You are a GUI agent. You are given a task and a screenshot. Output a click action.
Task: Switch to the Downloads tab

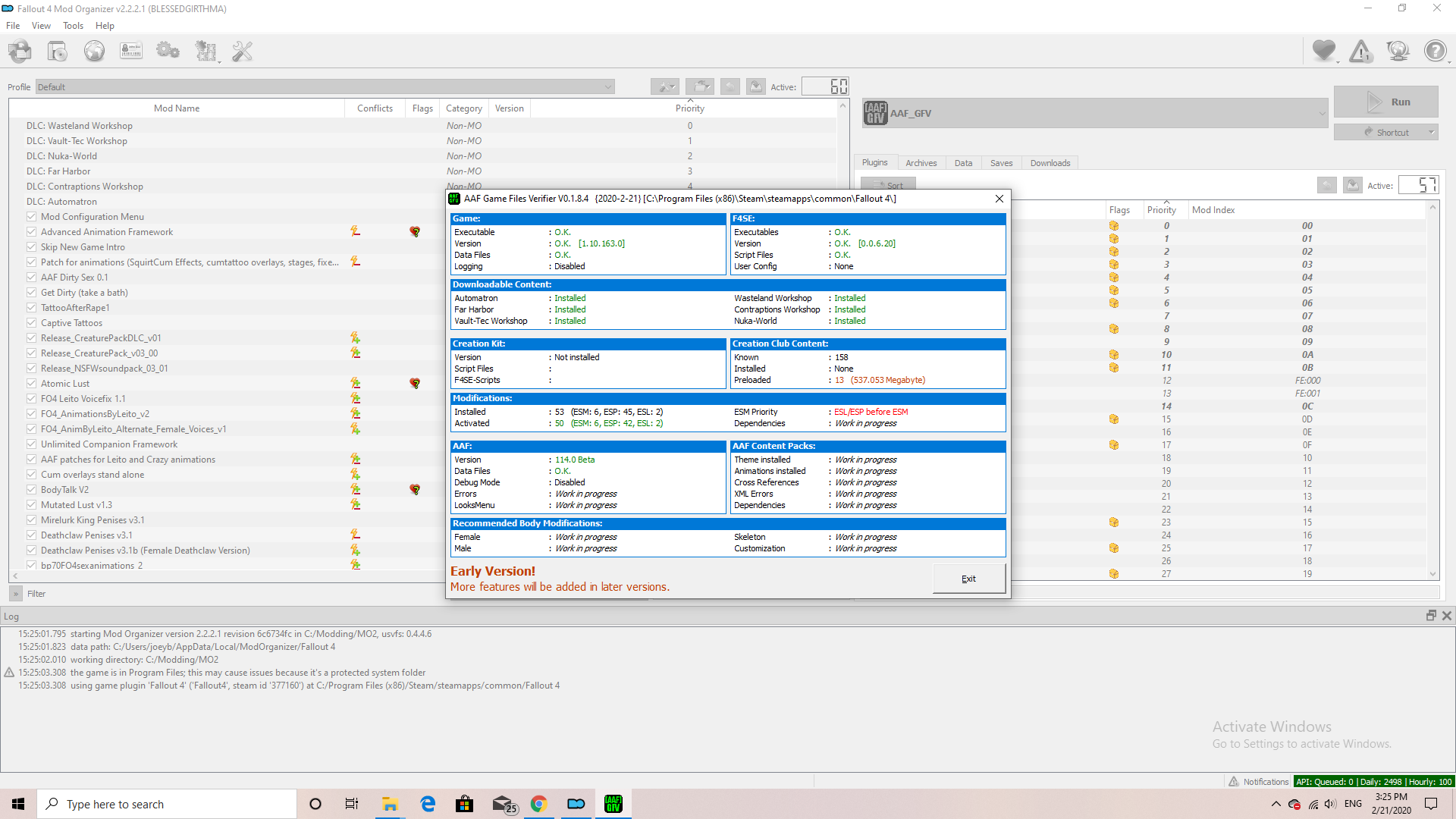coord(1050,162)
